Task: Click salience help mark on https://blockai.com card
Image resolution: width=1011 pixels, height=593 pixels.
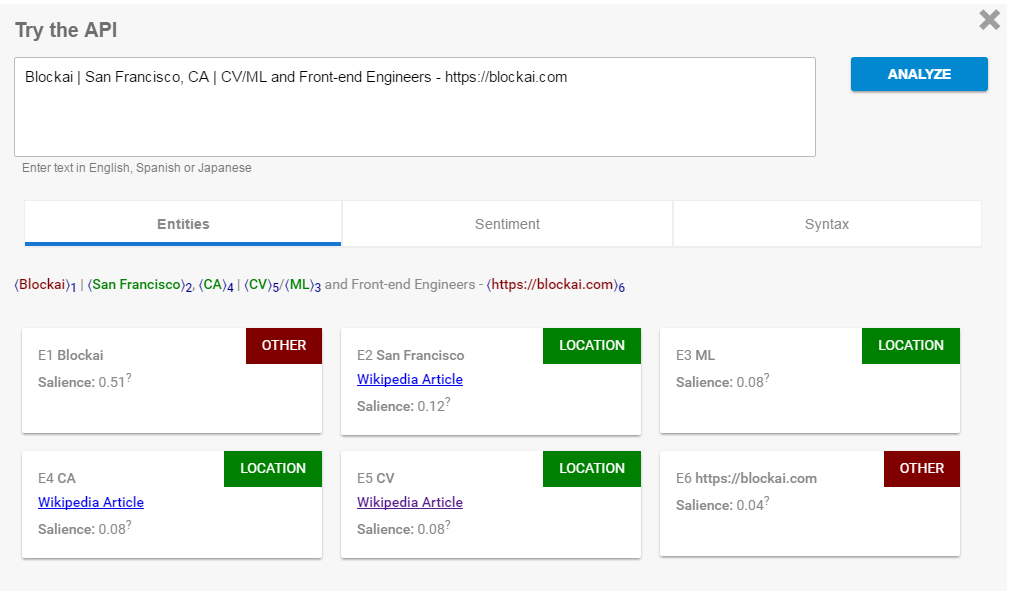Action: point(766,500)
